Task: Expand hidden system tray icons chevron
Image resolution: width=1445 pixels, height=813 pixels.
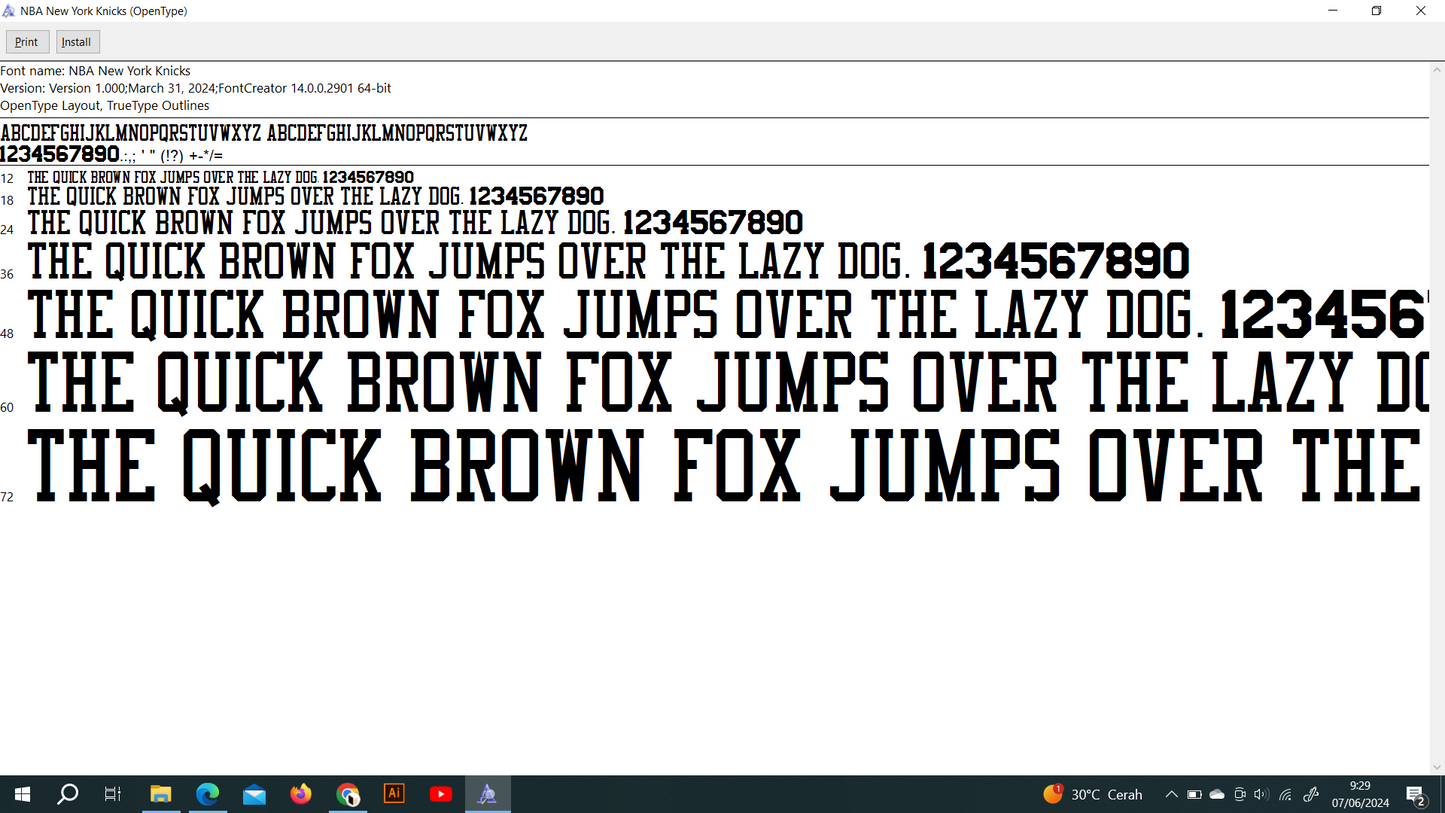Action: click(x=1171, y=794)
